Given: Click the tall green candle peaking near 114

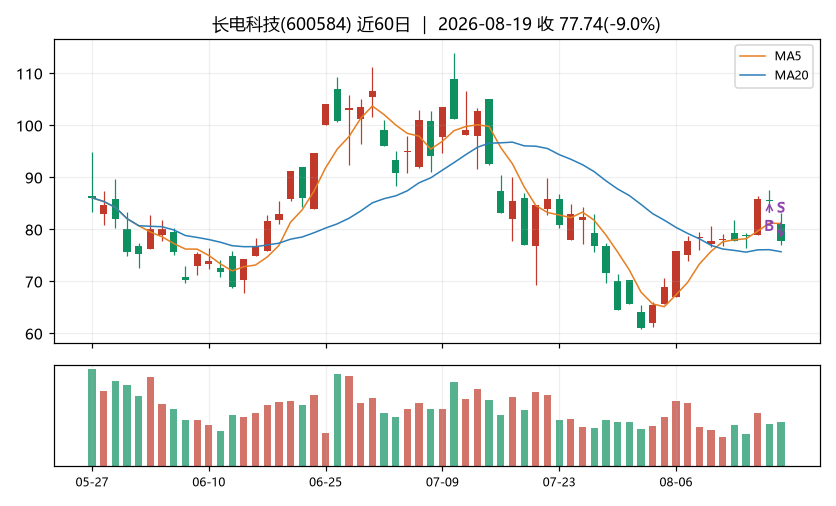Looking at the screenshot, I should tap(454, 99).
